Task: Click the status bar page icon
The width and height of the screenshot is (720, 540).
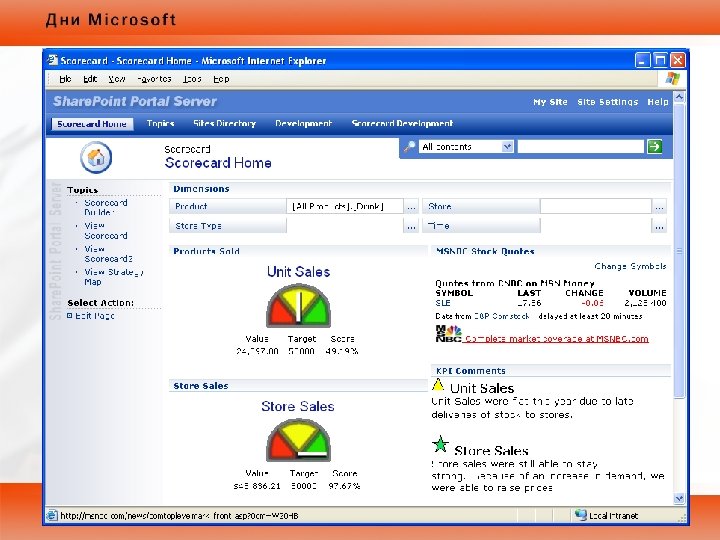Action: (51, 515)
